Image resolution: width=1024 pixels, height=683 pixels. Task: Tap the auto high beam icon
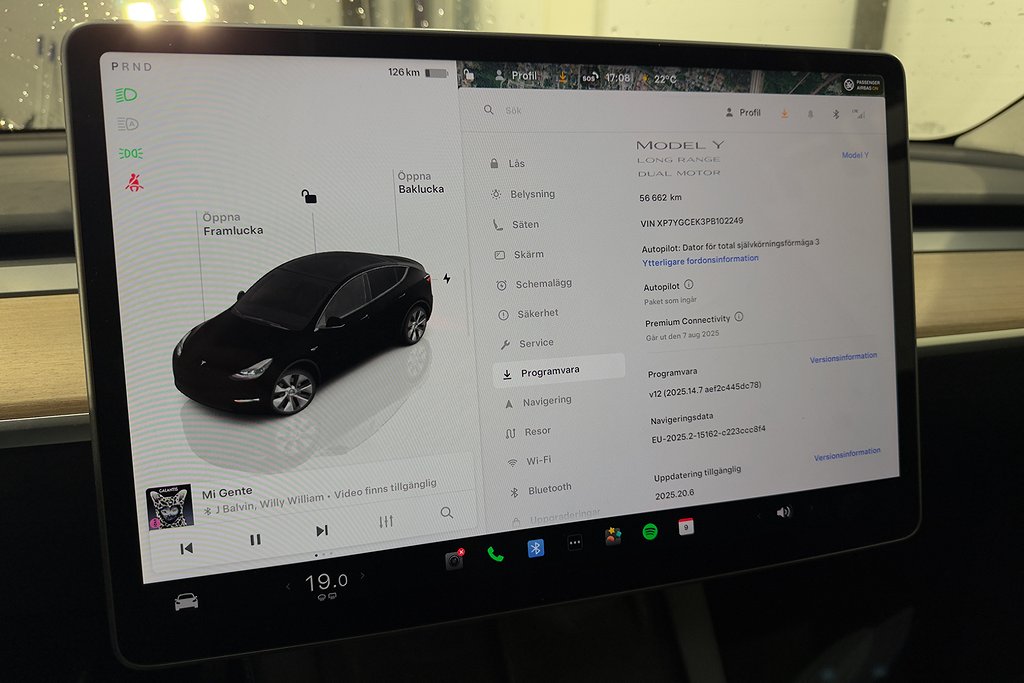pyautogui.click(x=128, y=124)
